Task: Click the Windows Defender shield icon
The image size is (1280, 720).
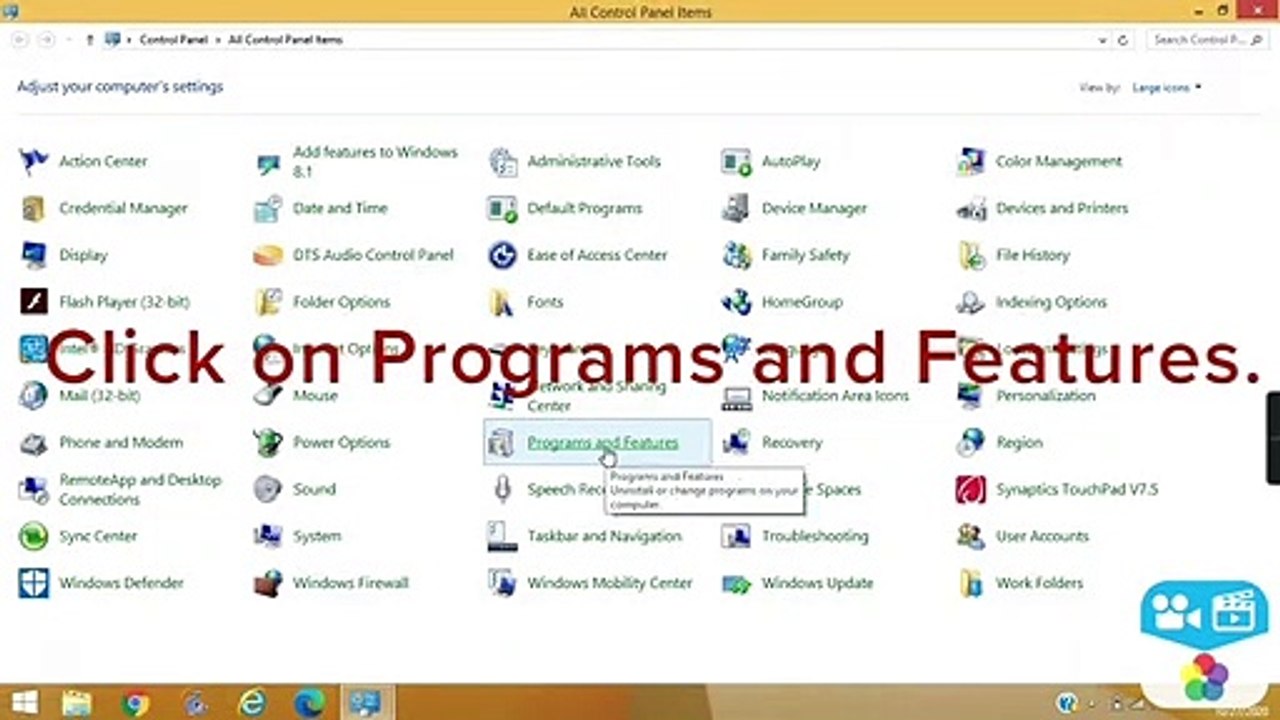Action: point(34,583)
